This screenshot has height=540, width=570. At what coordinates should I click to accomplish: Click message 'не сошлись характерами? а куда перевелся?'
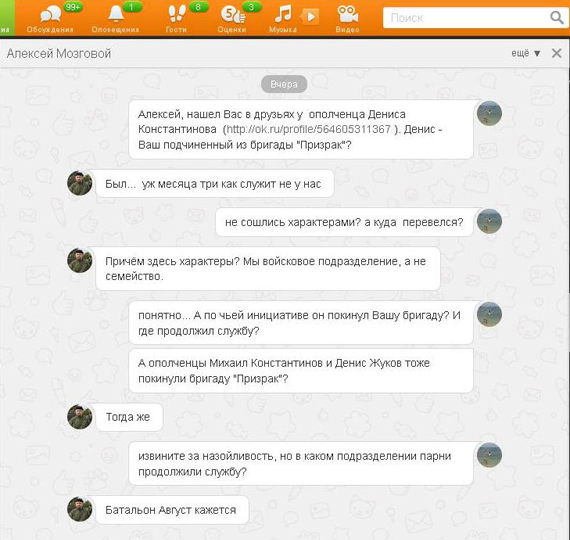tap(344, 222)
